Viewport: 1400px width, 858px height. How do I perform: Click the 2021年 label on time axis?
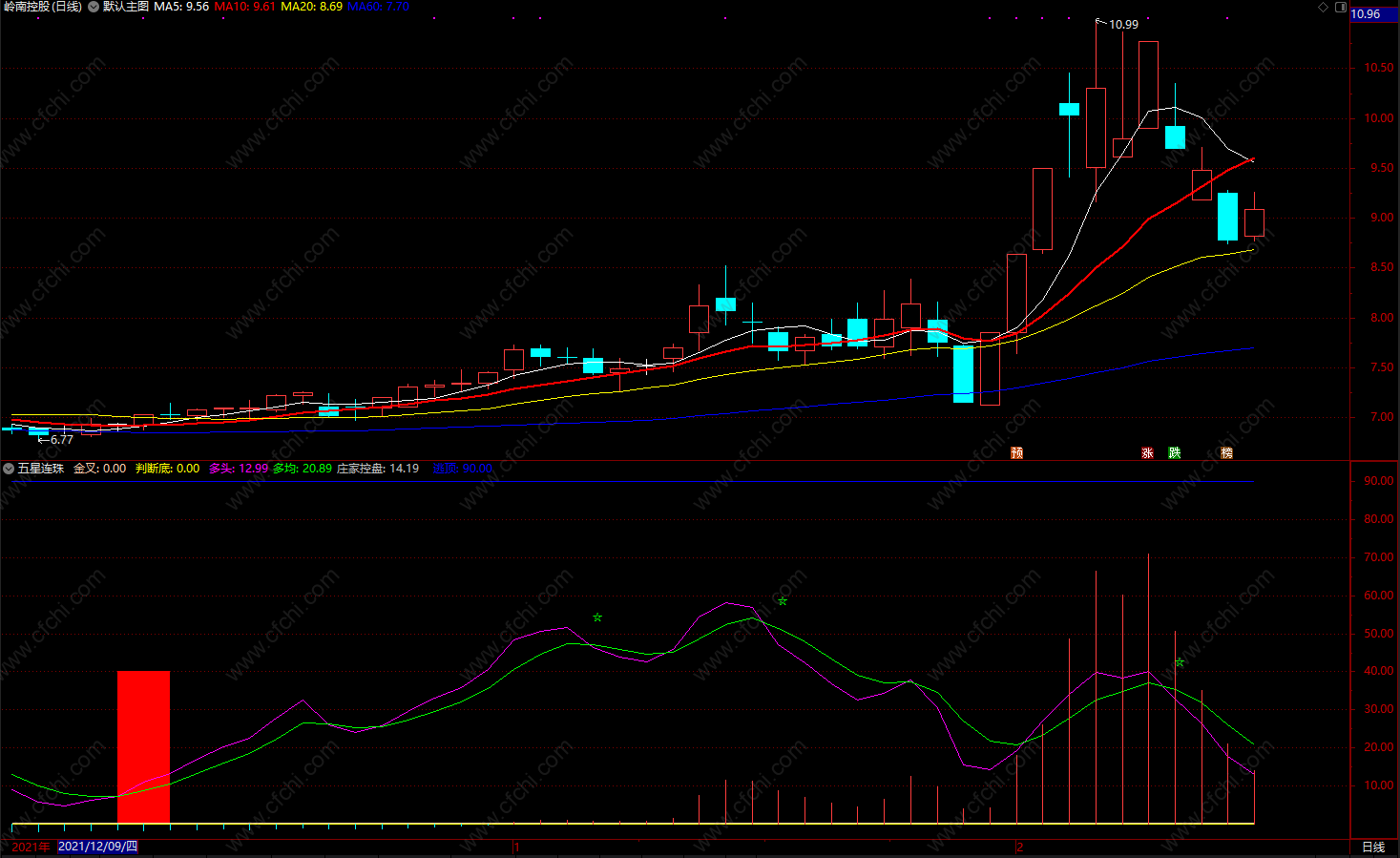tap(31, 847)
